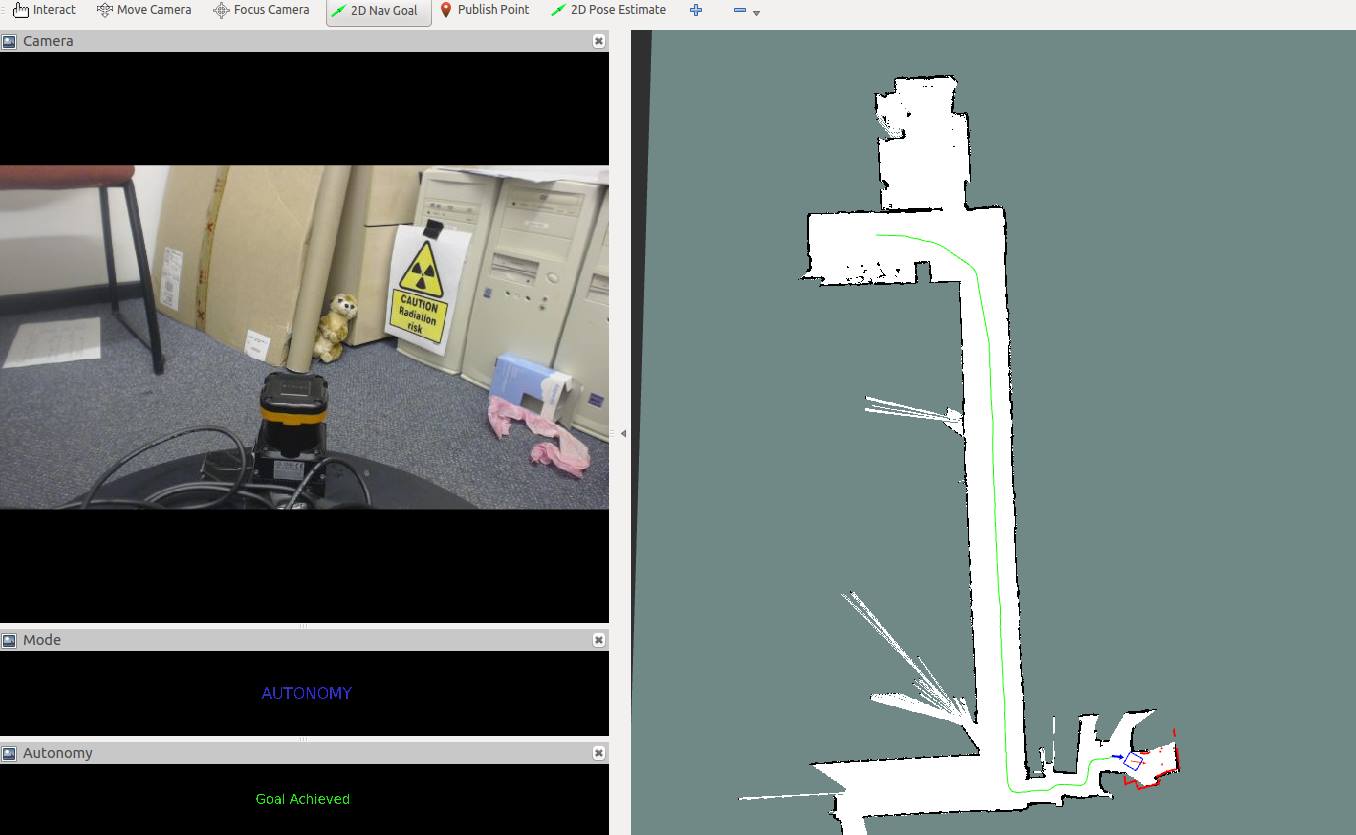Click the camera feed image
The height and width of the screenshot is (835, 1356).
point(304,337)
